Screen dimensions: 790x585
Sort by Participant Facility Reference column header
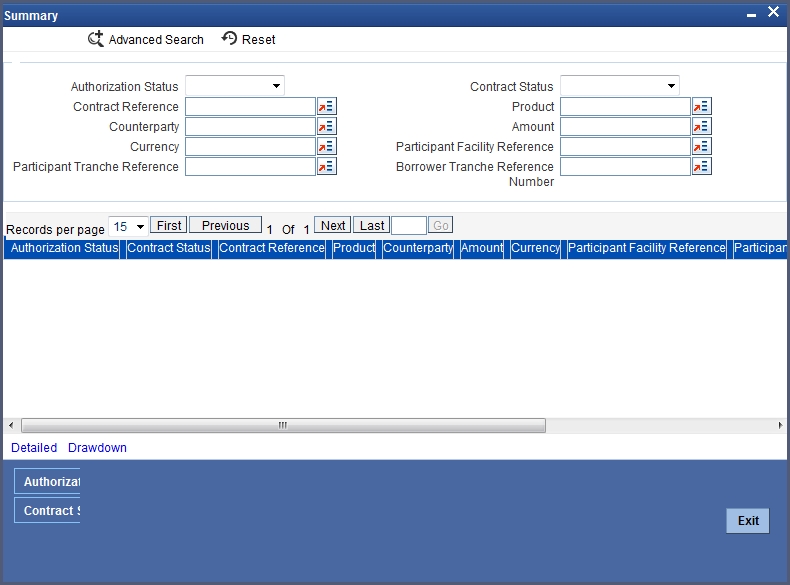647,247
